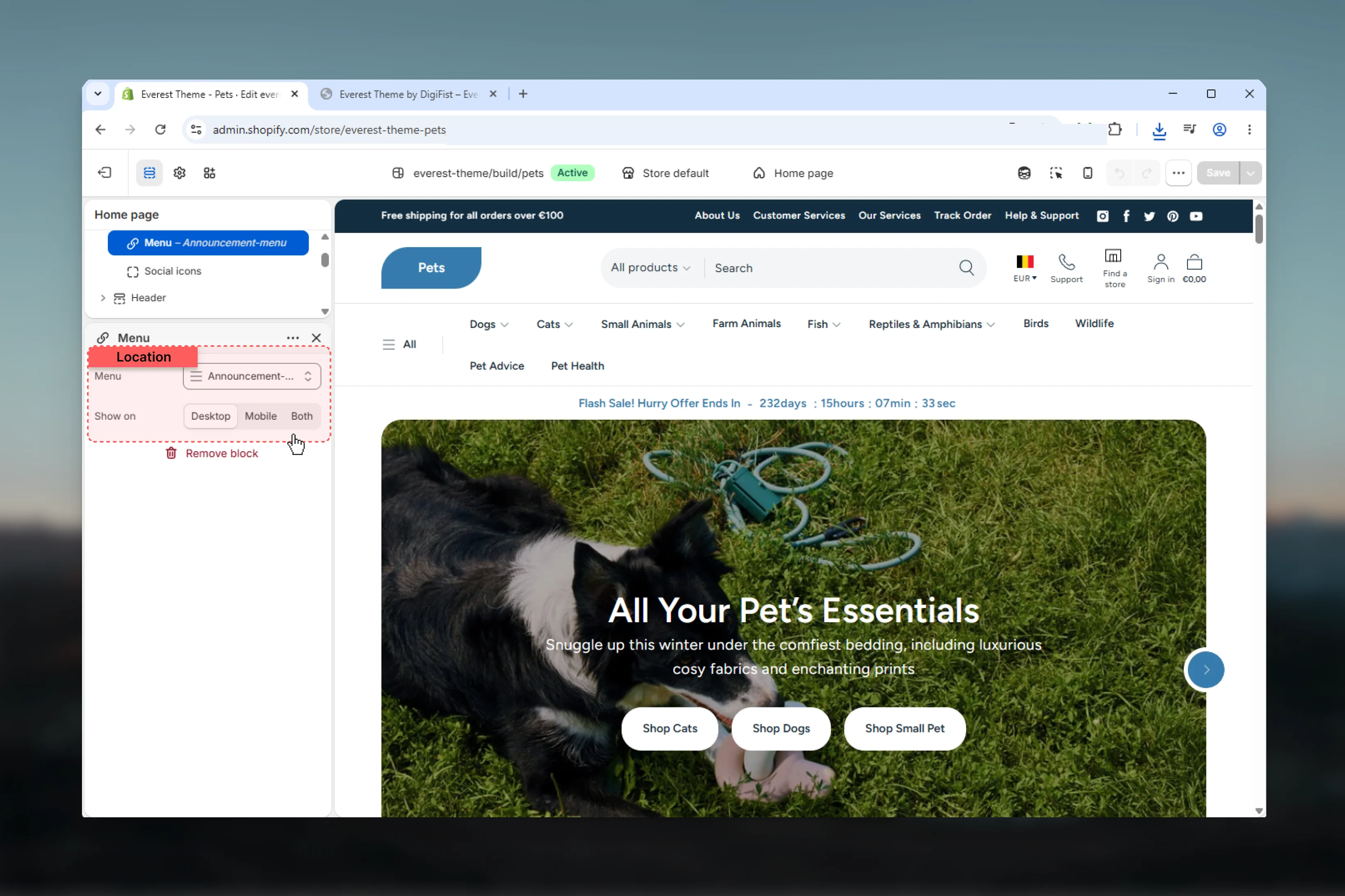This screenshot has height=896, width=1345.
Task: Expand the Small Animals navigation menu
Action: pyautogui.click(x=643, y=324)
